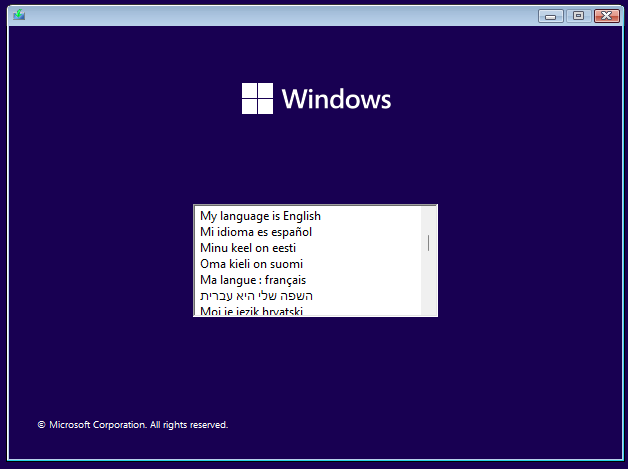Choose "Ma langue : français" row
The width and height of the screenshot is (628, 469).
[x=308, y=280]
